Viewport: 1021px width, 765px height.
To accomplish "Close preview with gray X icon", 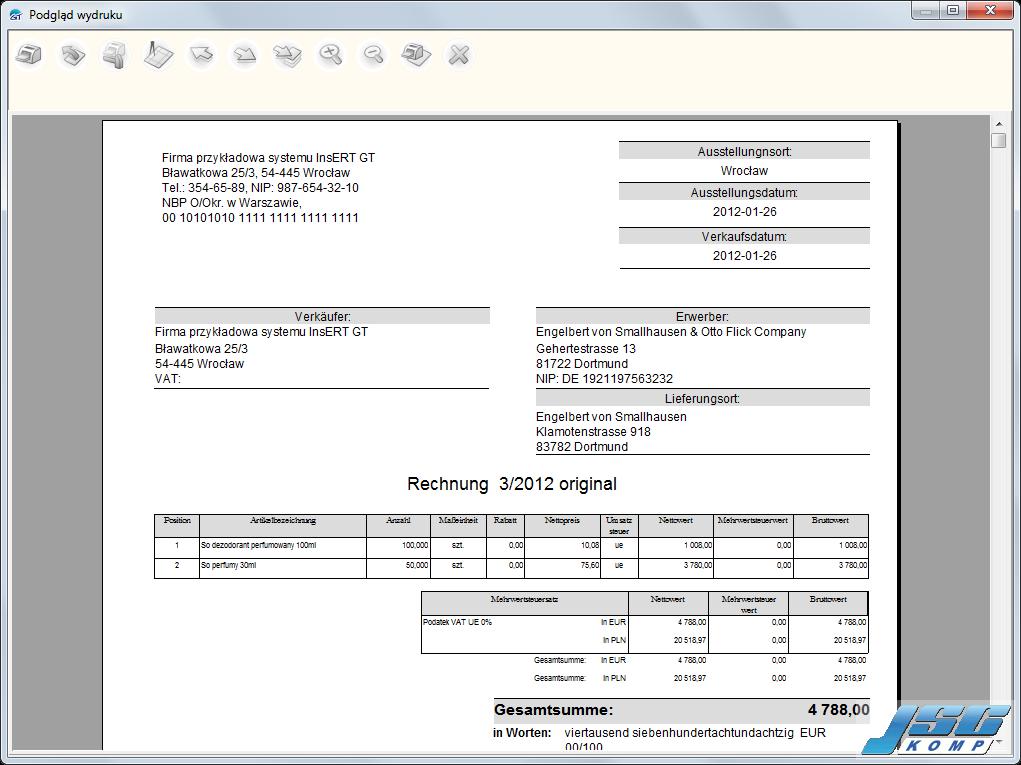I will pos(459,55).
